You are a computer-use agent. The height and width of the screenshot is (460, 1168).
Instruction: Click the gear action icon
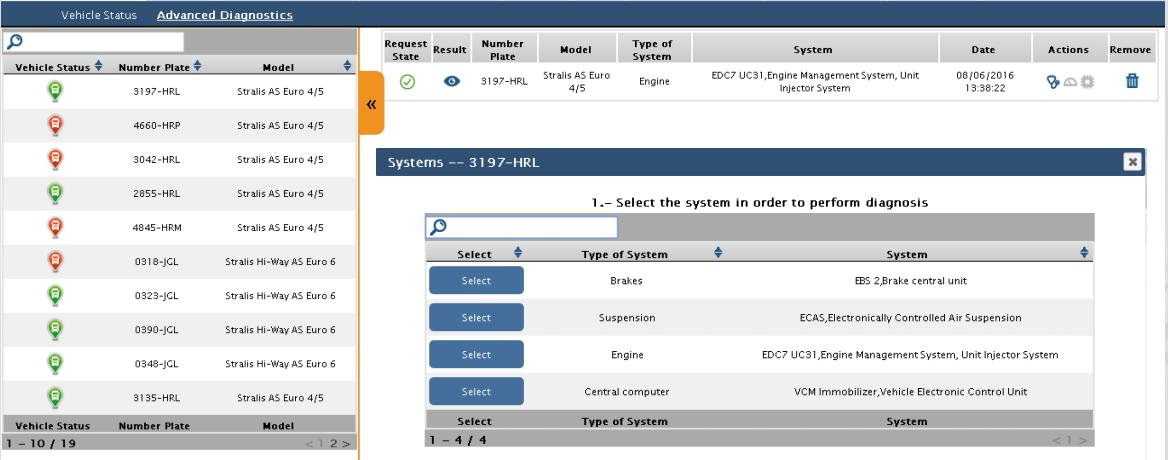(1088, 82)
